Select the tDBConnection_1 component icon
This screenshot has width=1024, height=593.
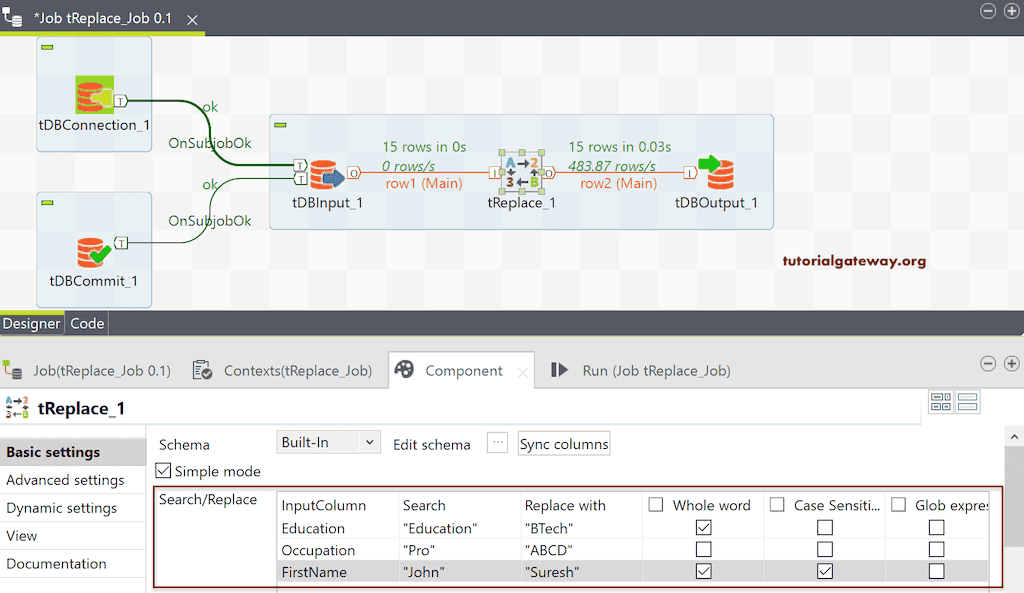click(93, 94)
